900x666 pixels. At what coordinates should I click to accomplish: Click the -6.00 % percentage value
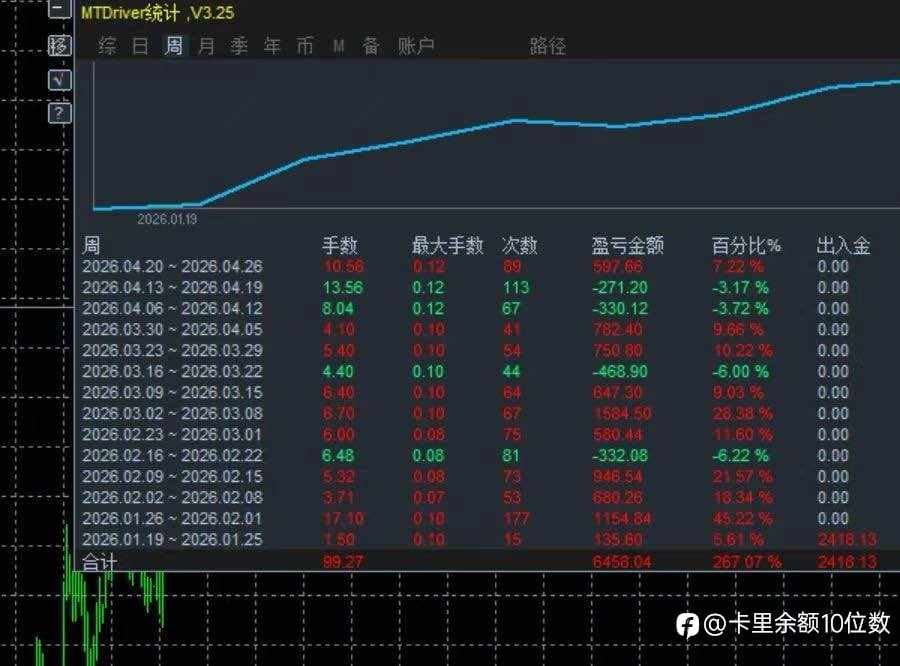pos(740,371)
